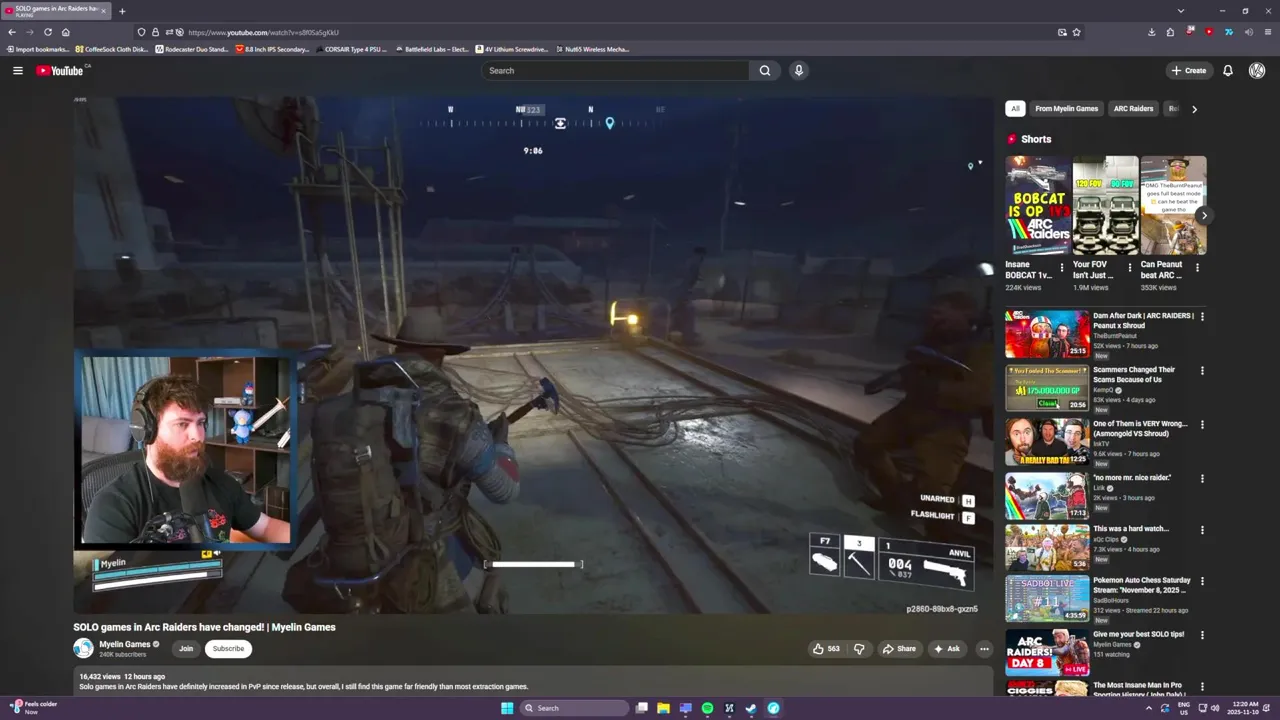Screen dimensions: 1280x720
Task: Open the YouTube notifications bell
Action: [1228, 70]
